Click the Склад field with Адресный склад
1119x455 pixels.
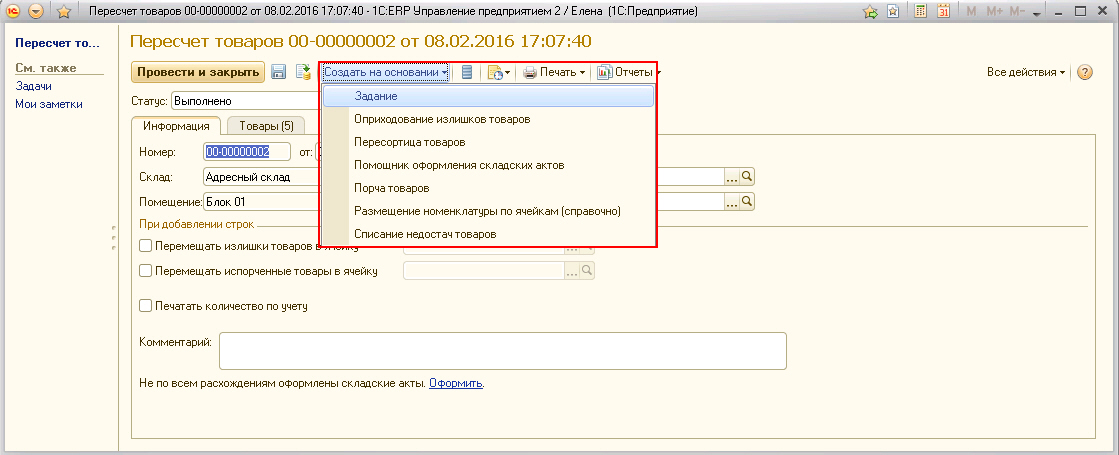(261, 177)
